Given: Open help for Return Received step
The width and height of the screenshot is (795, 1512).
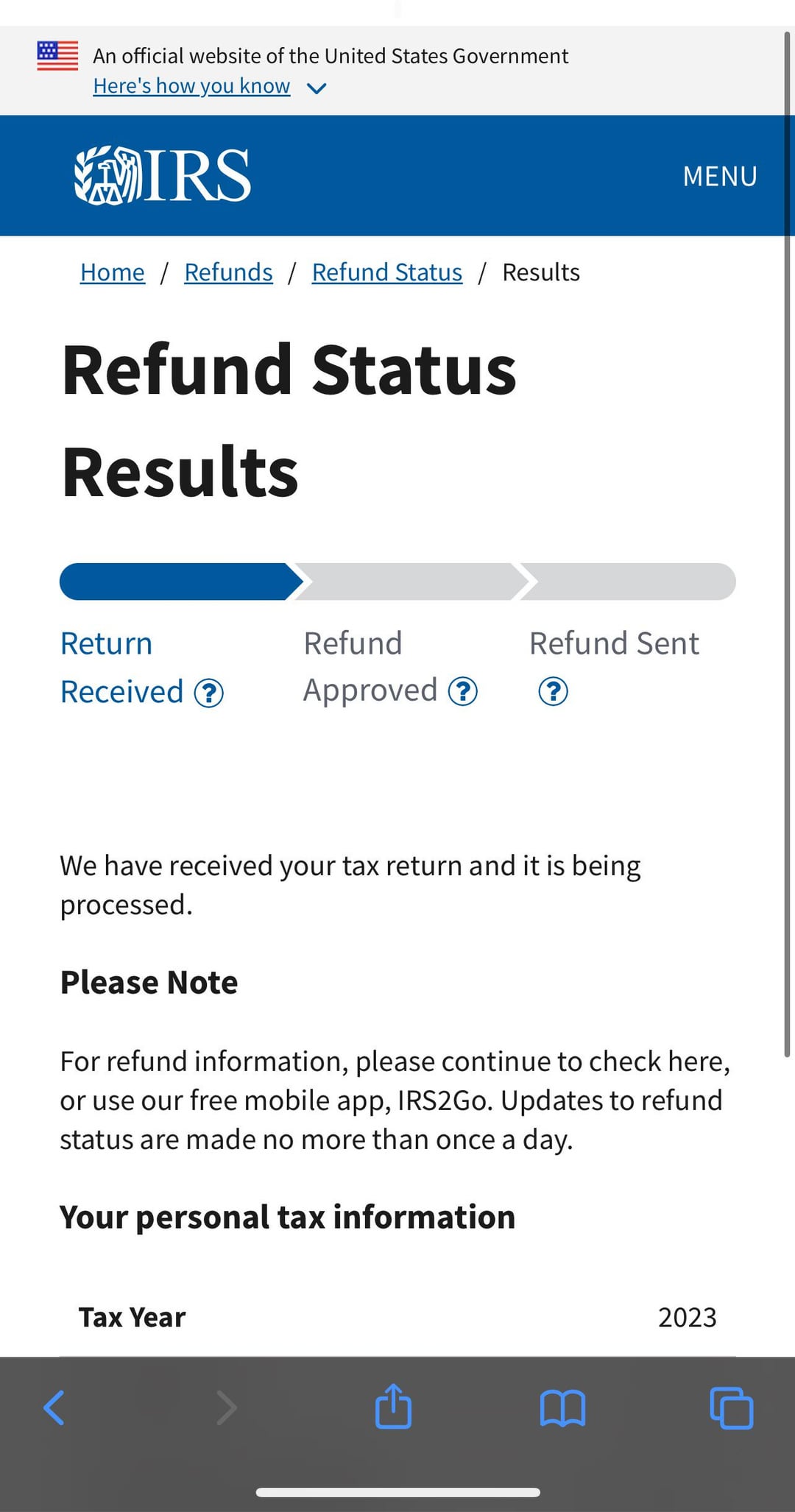Looking at the screenshot, I should tap(209, 693).
